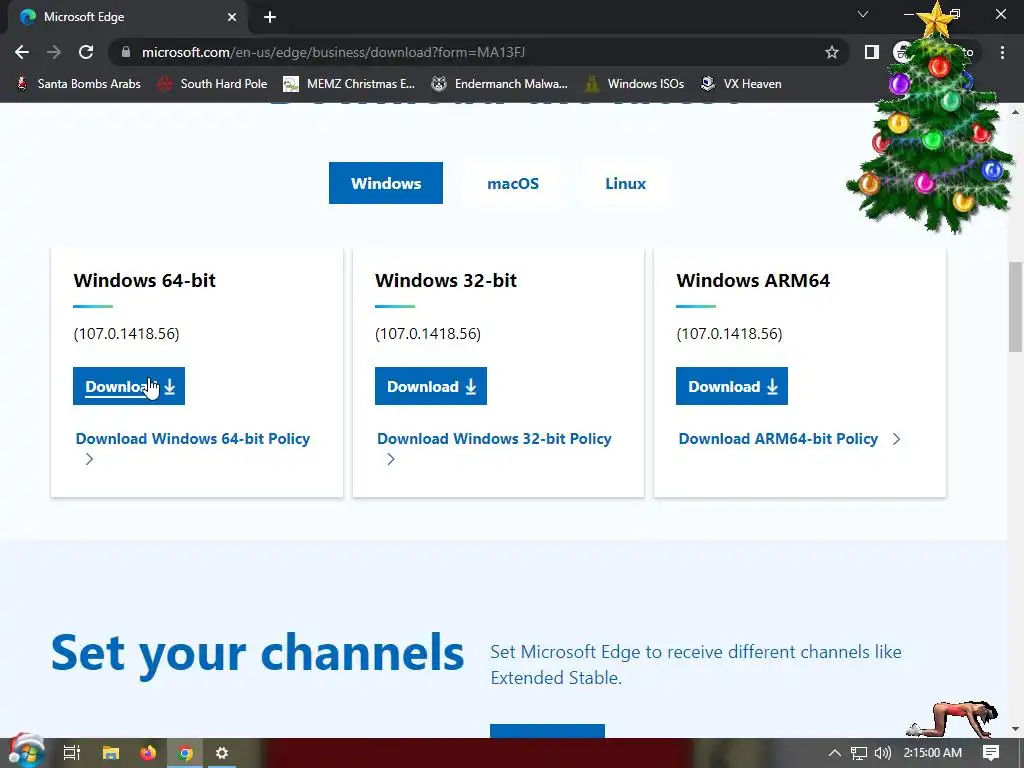This screenshot has height=768, width=1024.
Task: Open Download Windows 32-bit Policy link
Action: (494, 439)
